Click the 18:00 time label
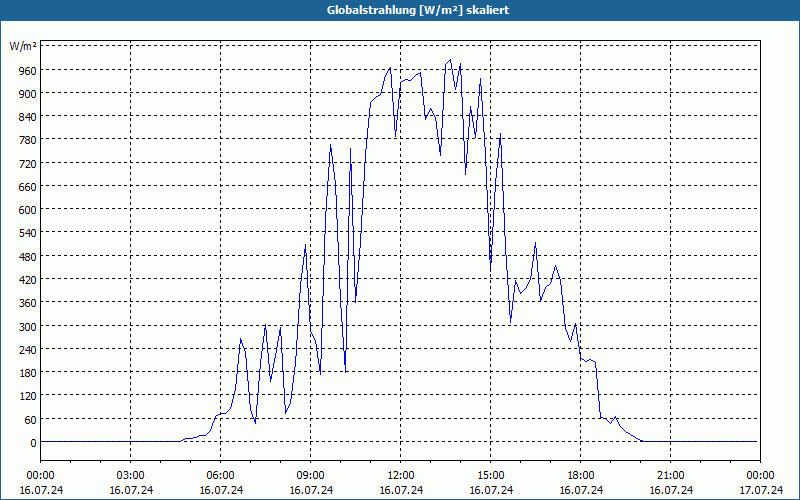Screen dimensions: 800x500 point(581,476)
